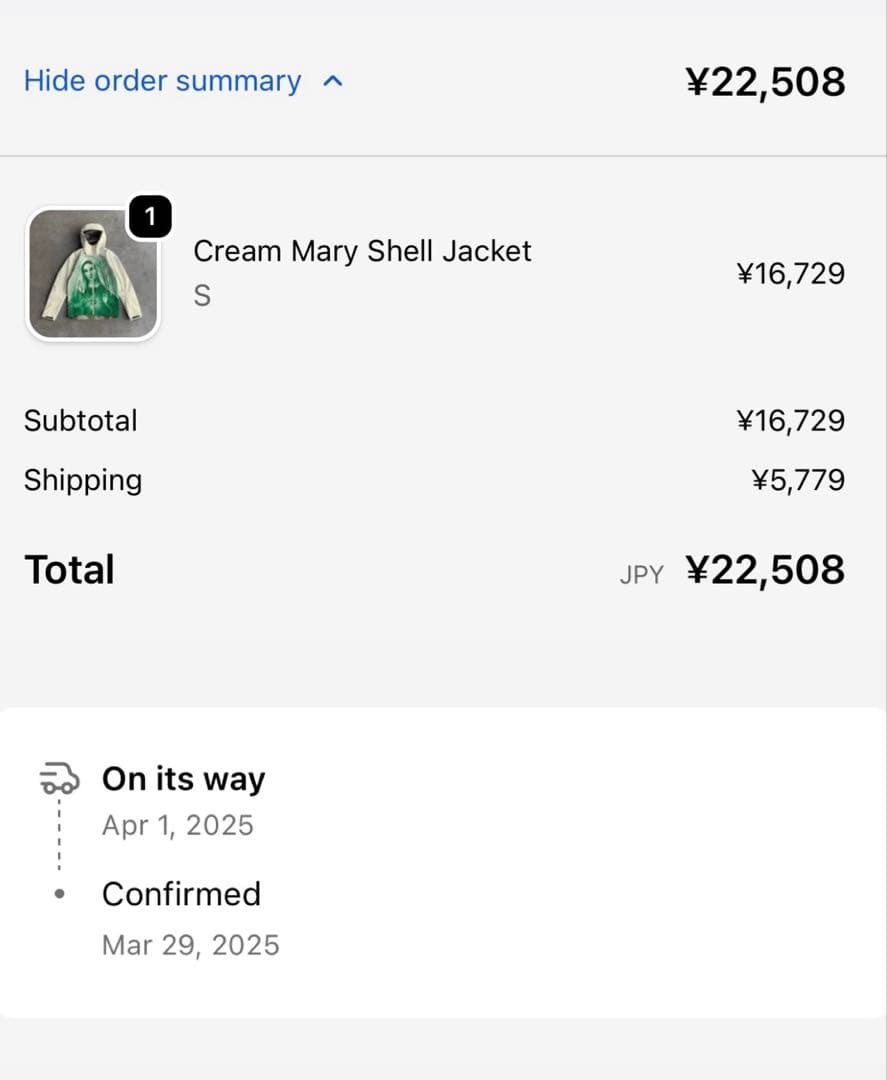Click the order total in the header bar
Image resolution: width=887 pixels, height=1080 pixels.
[x=765, y=81]
